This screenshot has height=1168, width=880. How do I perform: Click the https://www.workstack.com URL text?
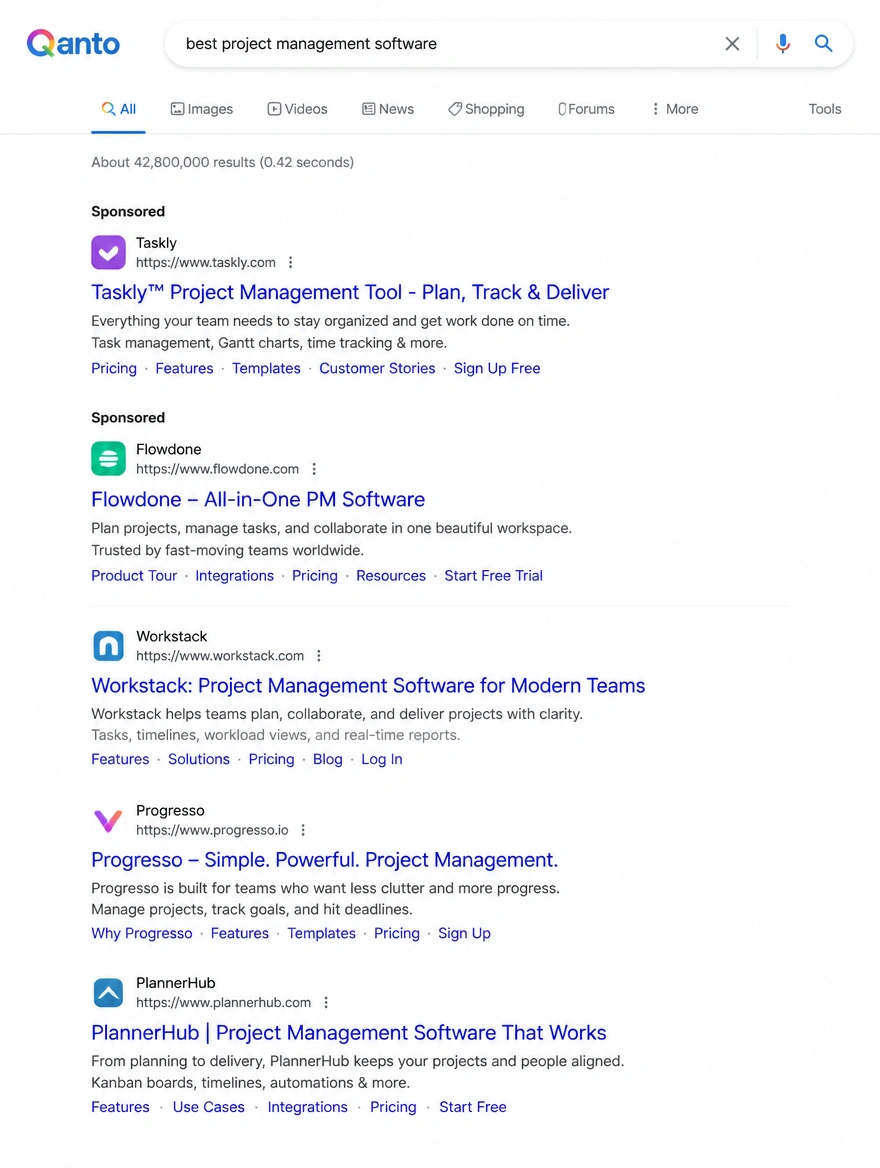220,656
